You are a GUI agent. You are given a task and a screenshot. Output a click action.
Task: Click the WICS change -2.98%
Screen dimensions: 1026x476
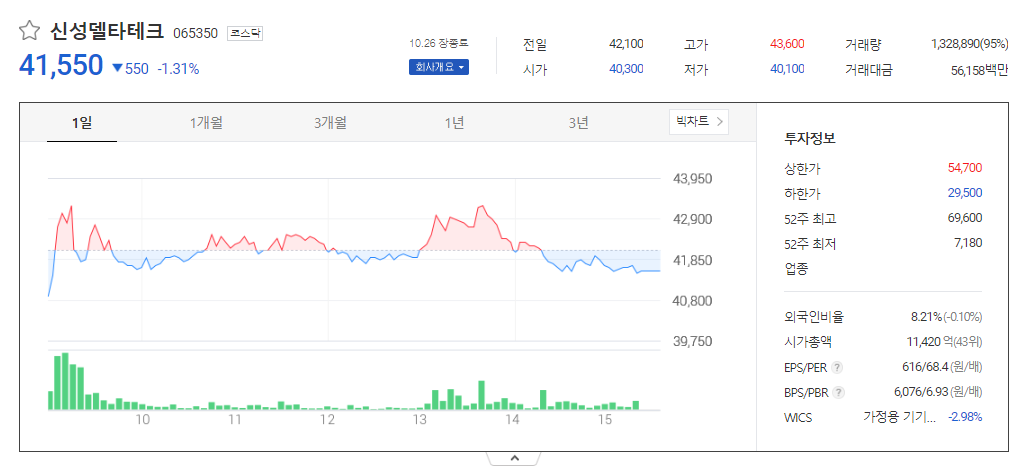tap(965, 418)
